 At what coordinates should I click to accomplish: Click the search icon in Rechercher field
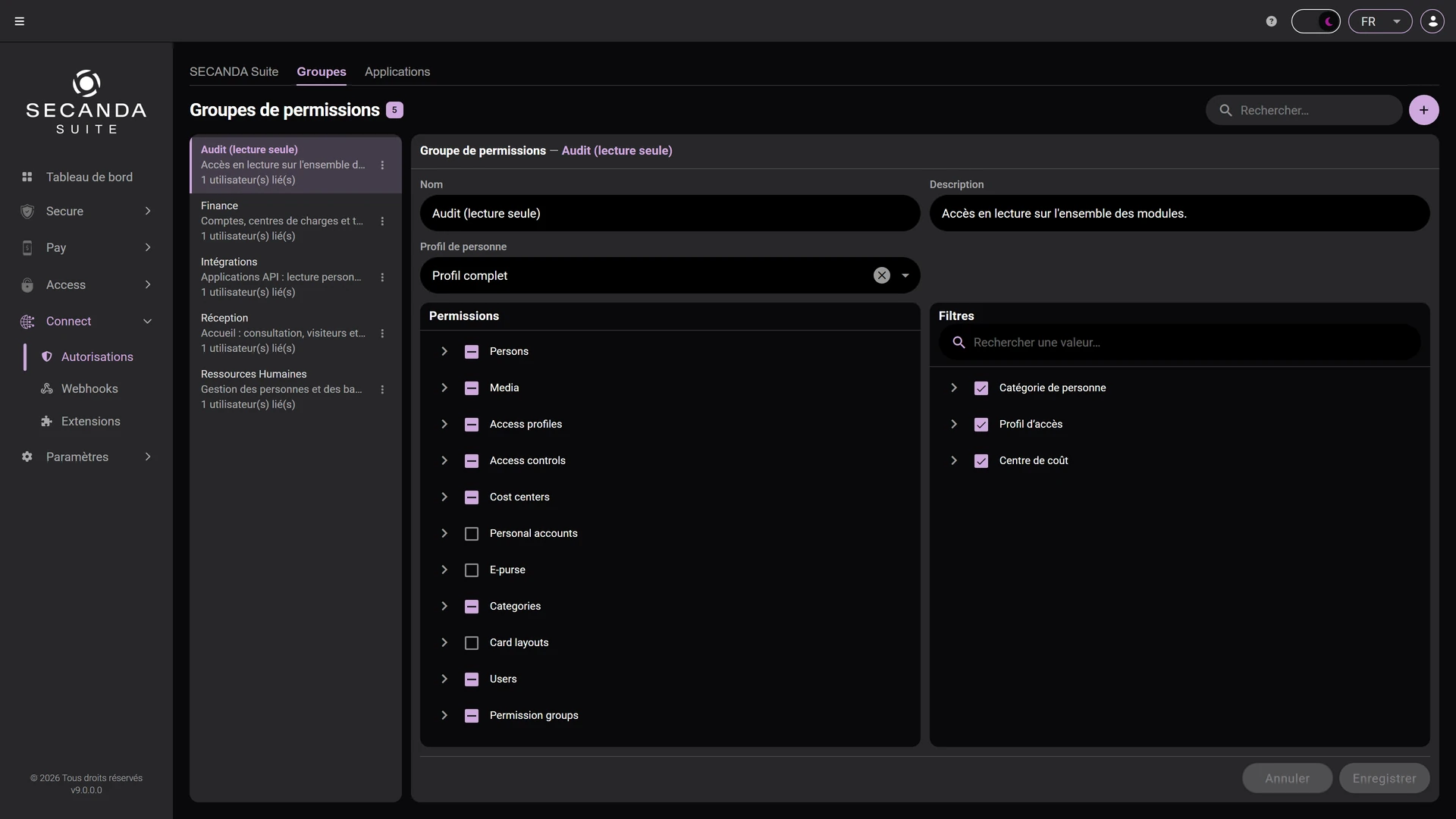coord(1225,111)
